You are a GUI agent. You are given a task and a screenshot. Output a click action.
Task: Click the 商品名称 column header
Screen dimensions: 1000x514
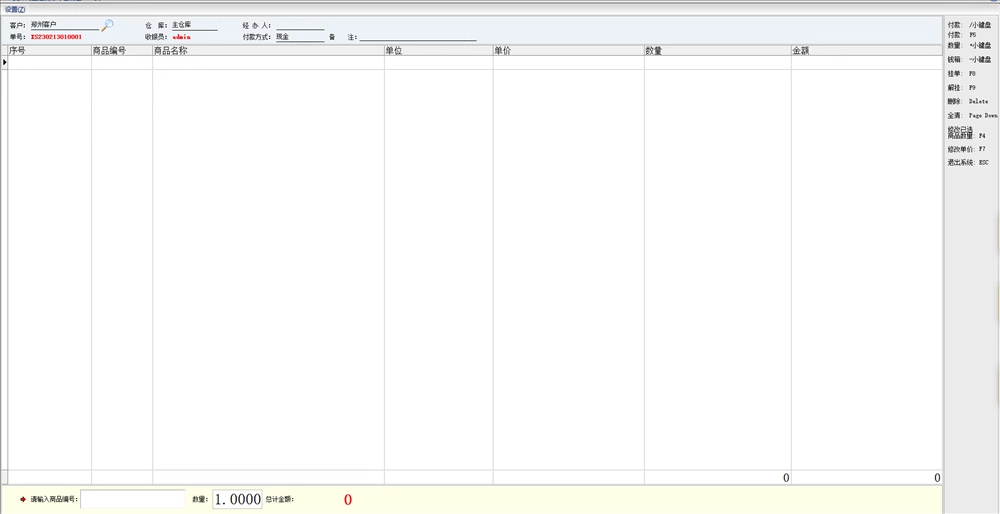pyautogui.click(x=268, y=50)
